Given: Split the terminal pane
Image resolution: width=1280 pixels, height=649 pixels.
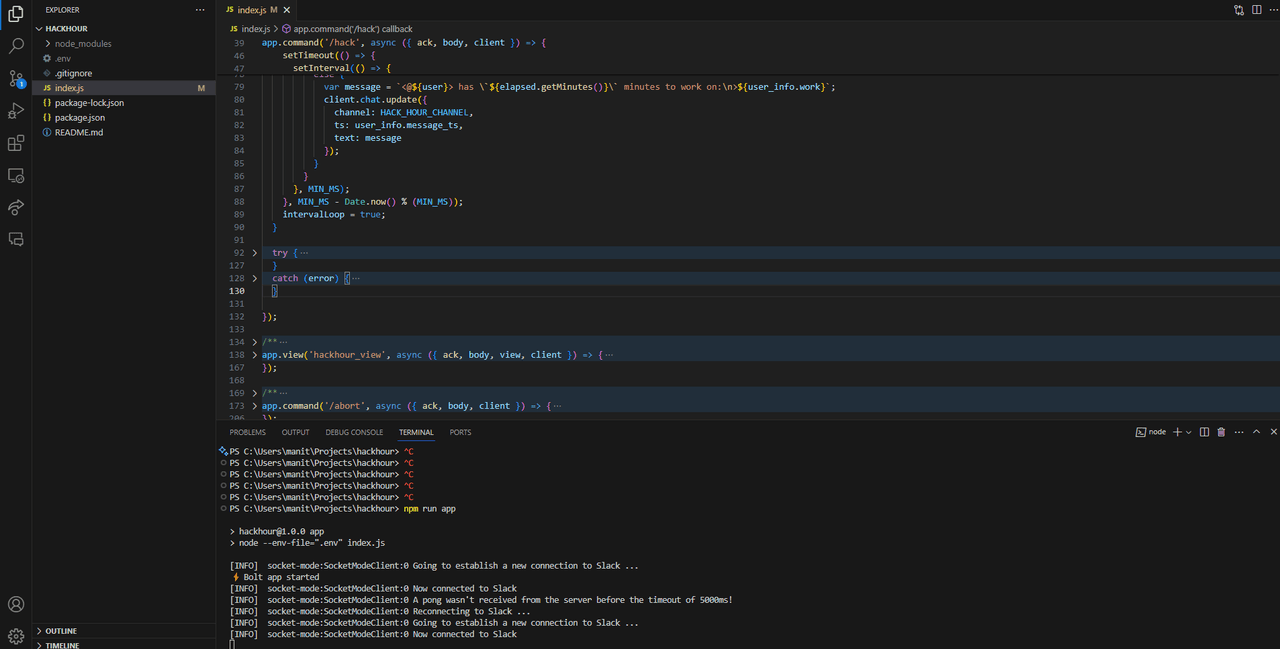Looking at the screenshot, I should 1204,432.
